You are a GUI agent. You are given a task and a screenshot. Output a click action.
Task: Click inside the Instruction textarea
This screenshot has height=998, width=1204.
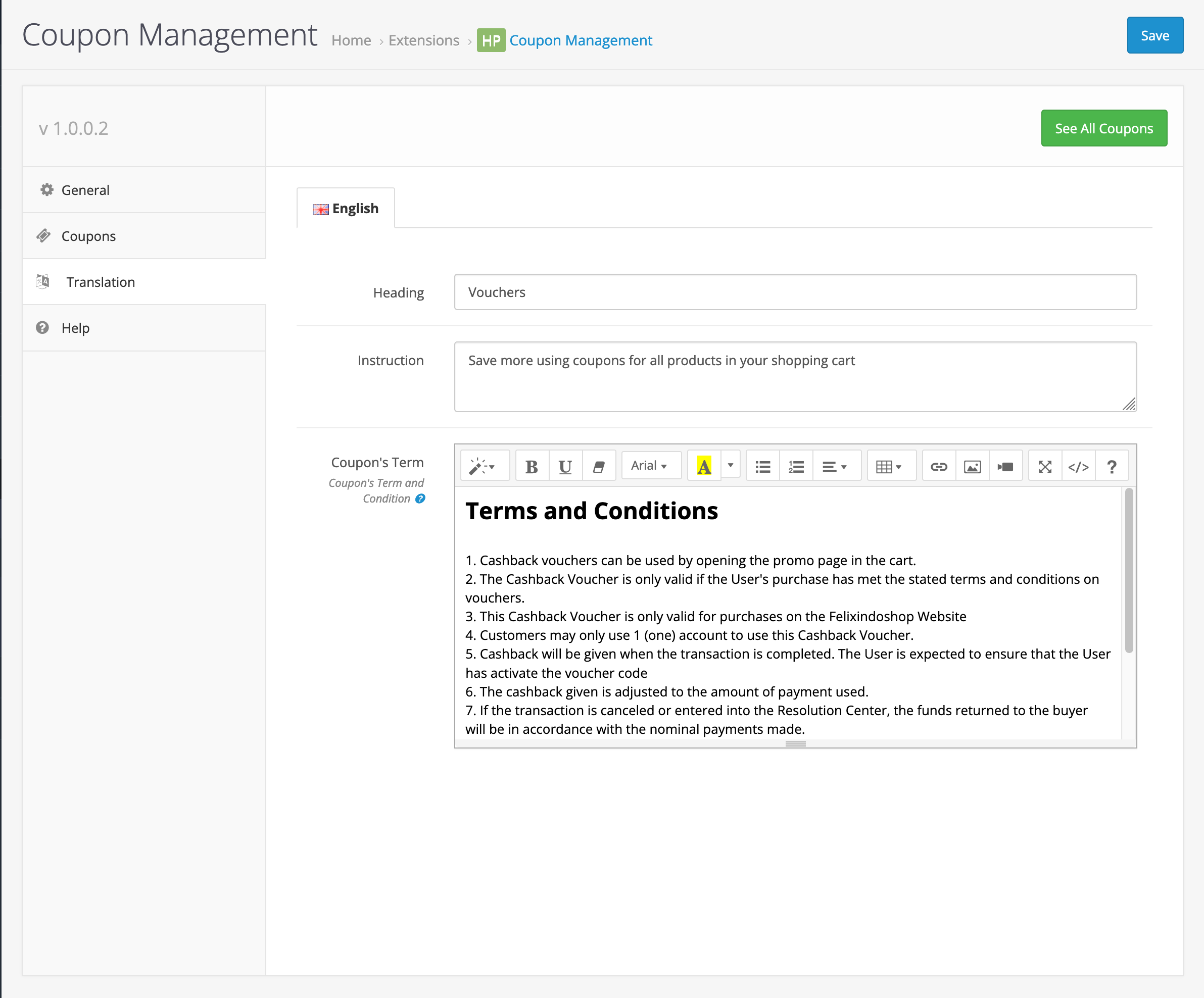pyautogui.click(x=795, y=377)
